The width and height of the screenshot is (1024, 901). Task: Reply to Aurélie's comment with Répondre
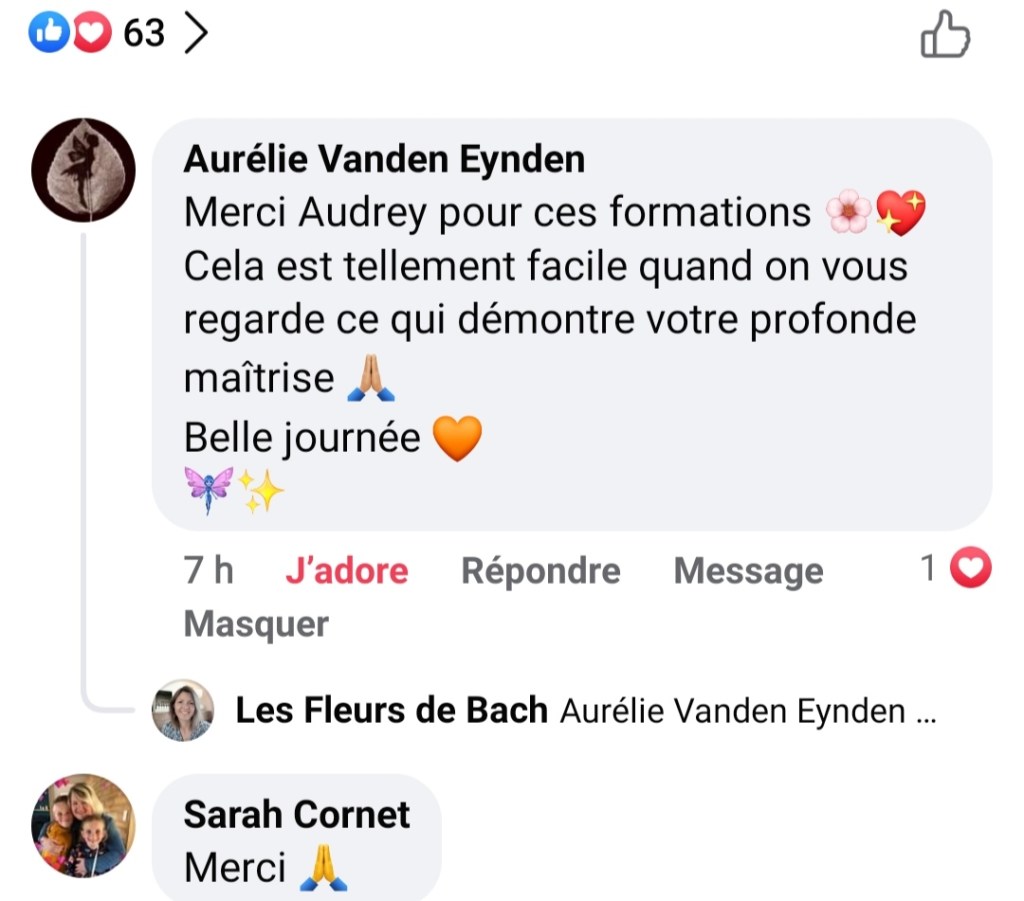coord(540,571)
